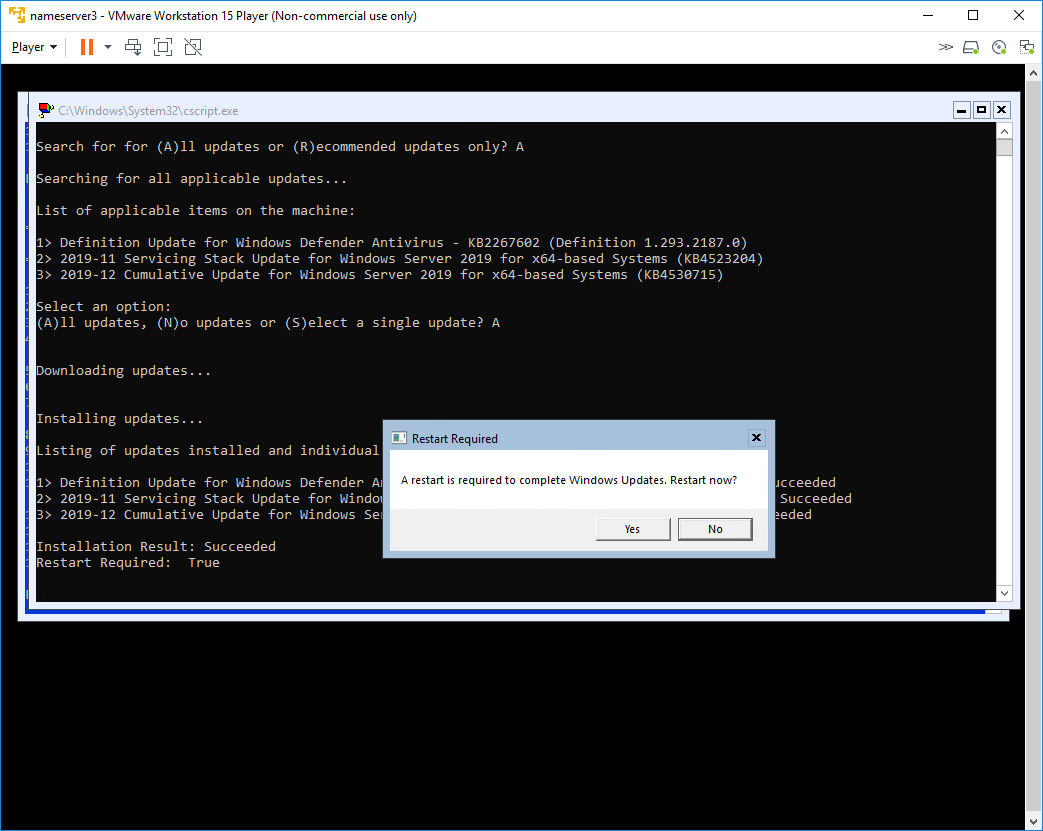Click Yes to restart now
Image resolution: width=1043 pixels, height=831 pixels.
click(x=633, y=529)
